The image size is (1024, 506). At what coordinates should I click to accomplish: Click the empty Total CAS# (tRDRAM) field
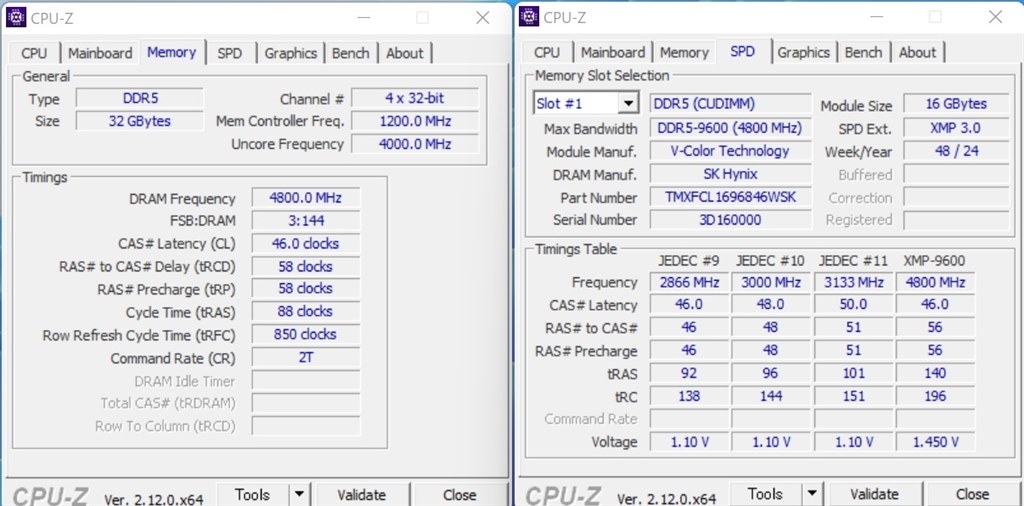click(x=305, y=403)
